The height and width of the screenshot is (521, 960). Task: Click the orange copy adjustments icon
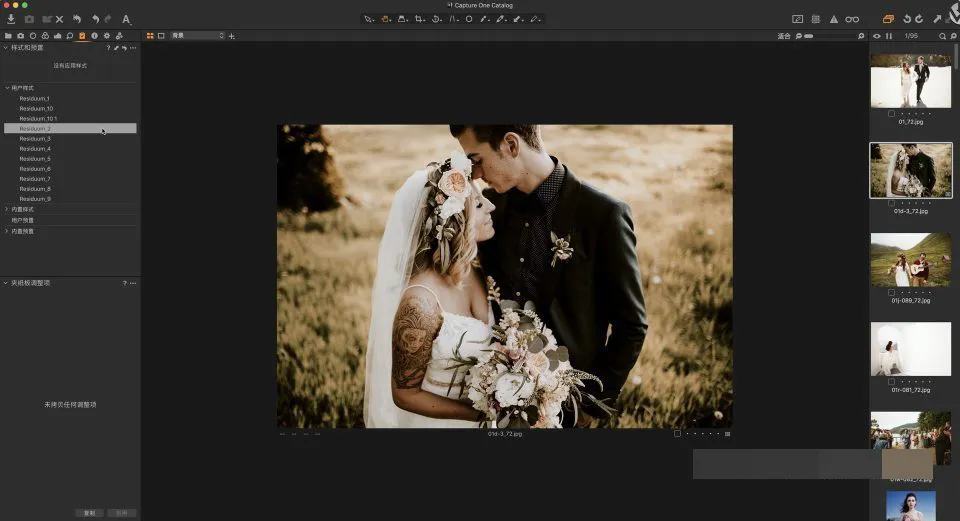[888, 19]
